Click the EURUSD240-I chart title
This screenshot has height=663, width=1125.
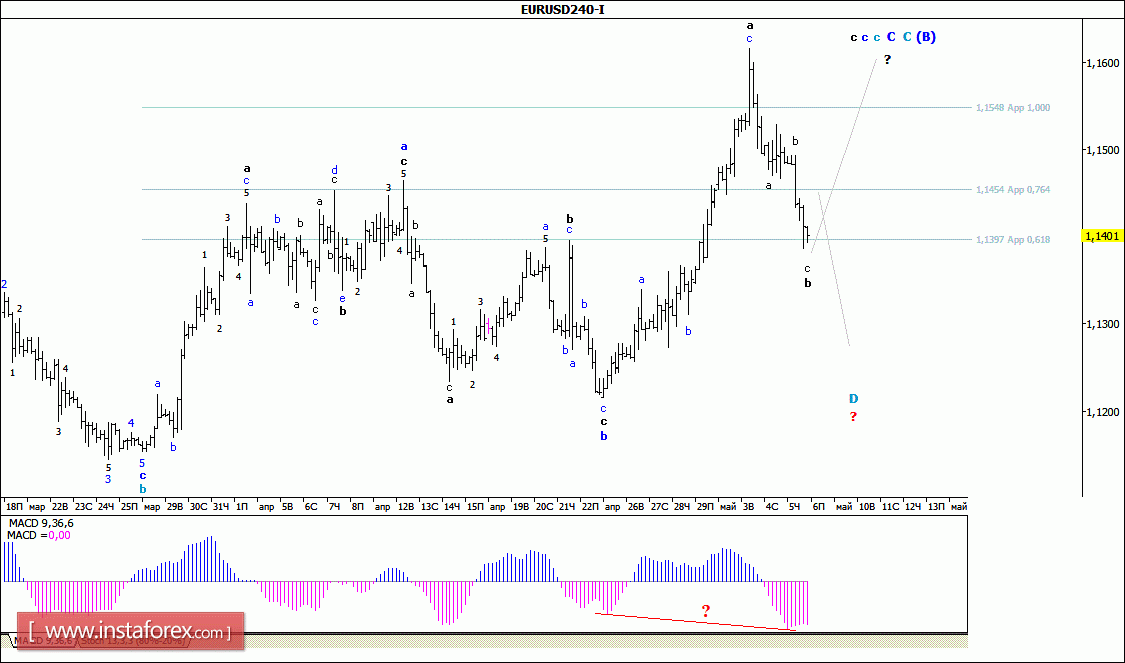(x=562, y=9)
